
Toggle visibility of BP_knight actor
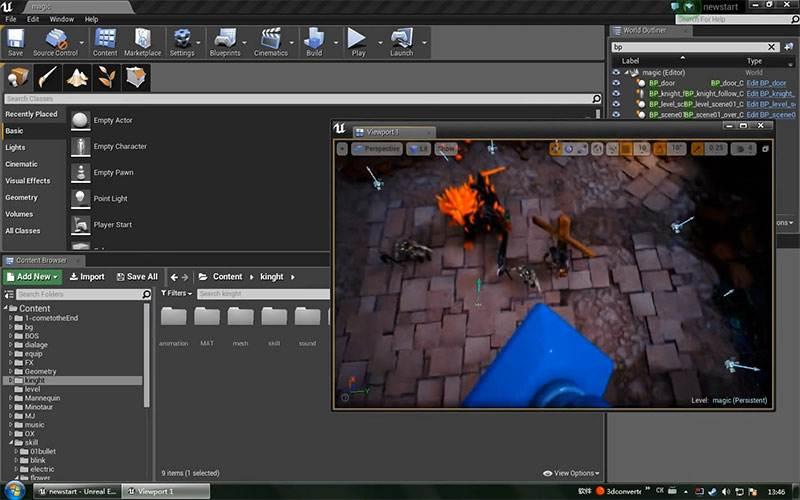pyautogui.click(x=616, y=93)
